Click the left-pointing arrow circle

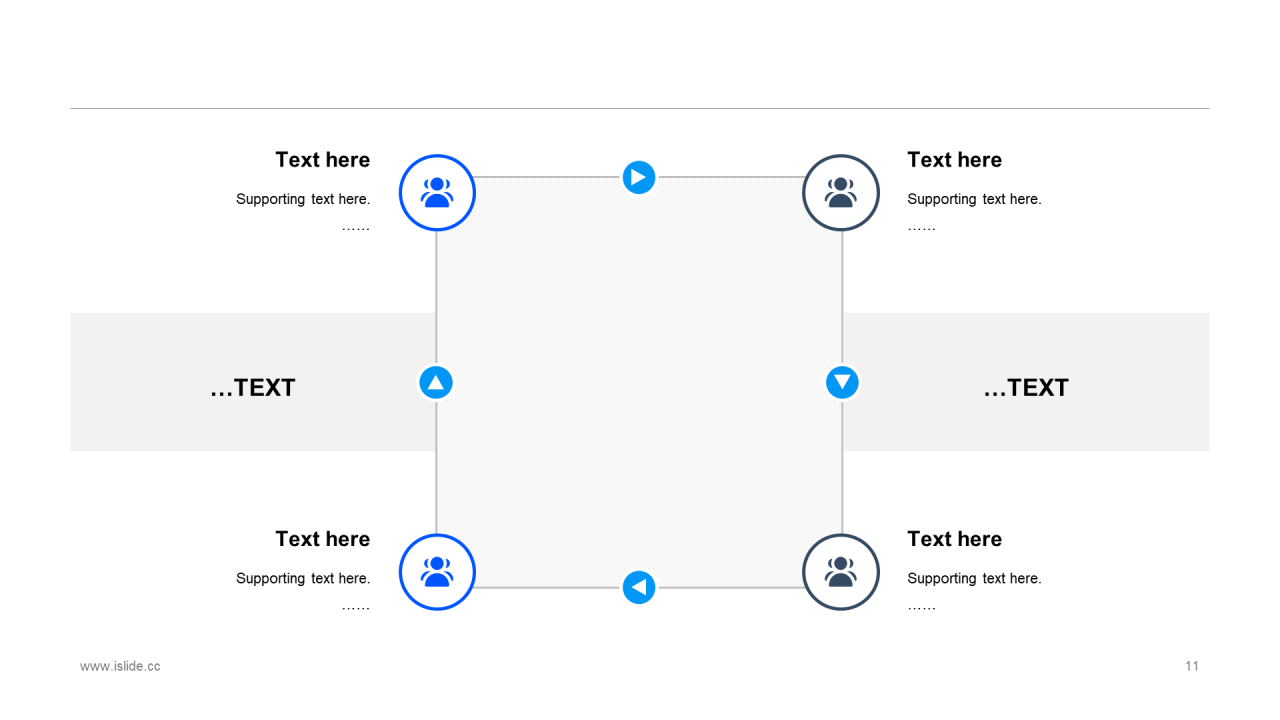tap(639, 587)
